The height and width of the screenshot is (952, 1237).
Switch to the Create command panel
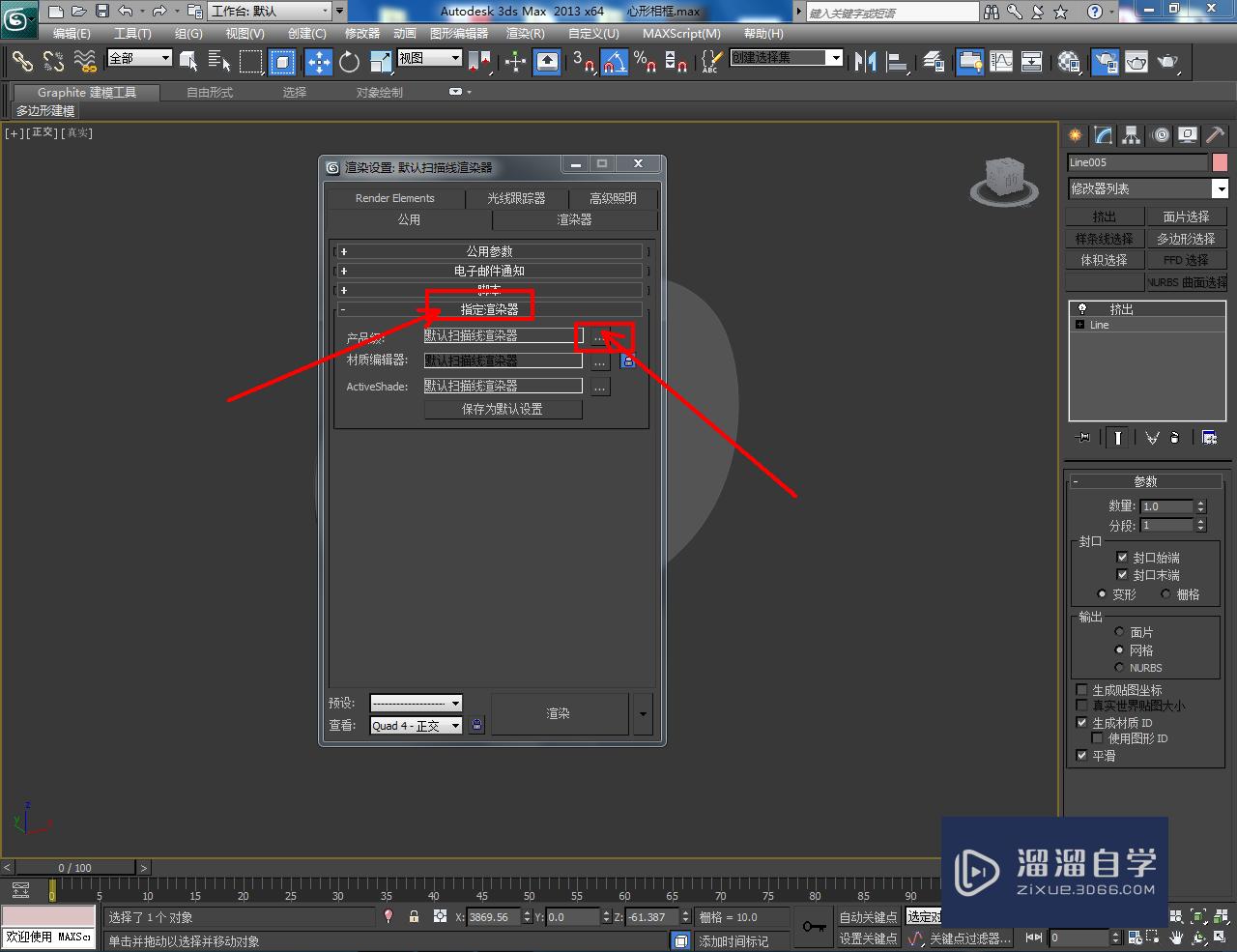[x=1076, y=135]
